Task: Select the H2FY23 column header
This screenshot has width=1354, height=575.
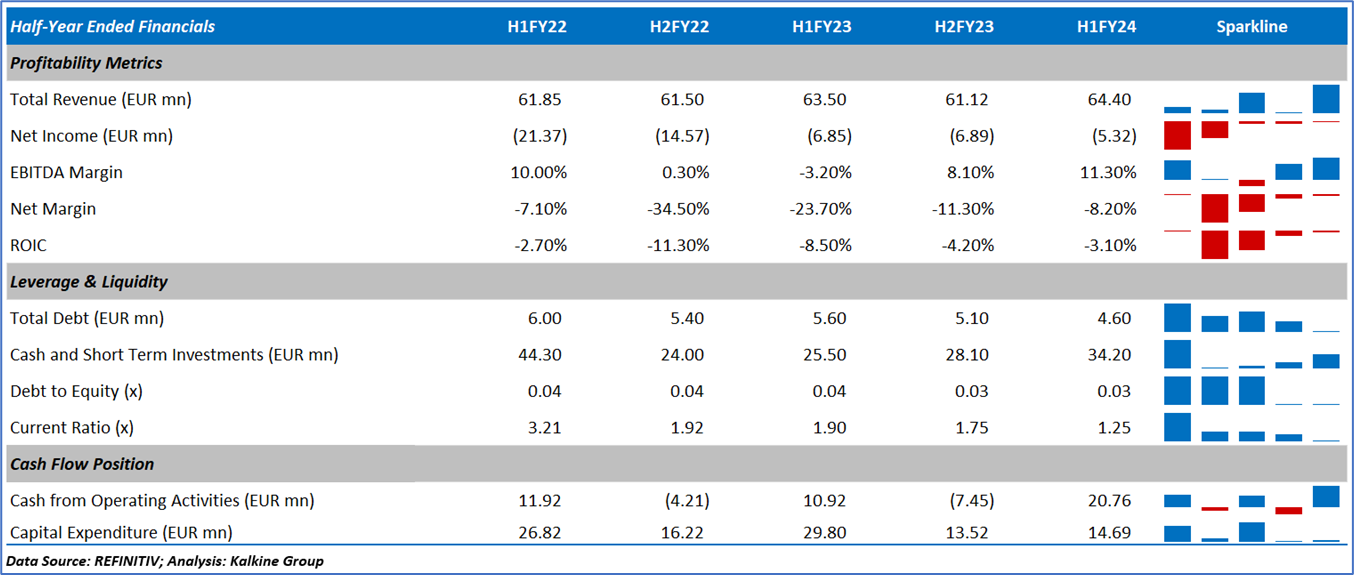Action: [964, 27]
